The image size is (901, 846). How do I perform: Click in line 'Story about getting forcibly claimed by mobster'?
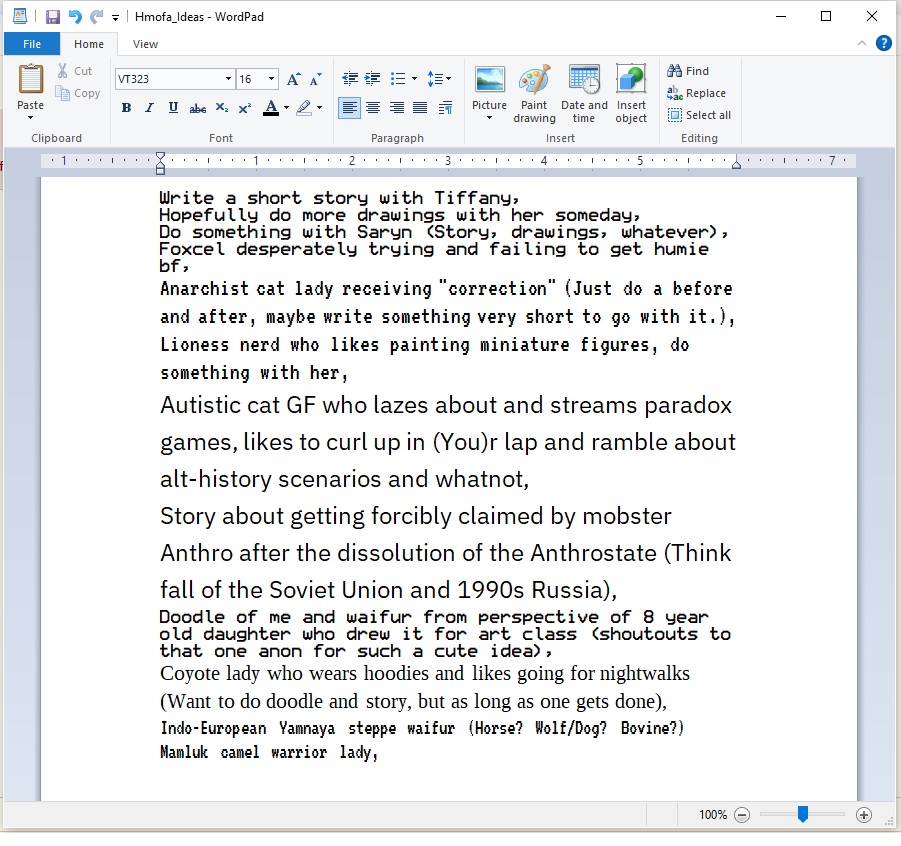pos(416,516)
